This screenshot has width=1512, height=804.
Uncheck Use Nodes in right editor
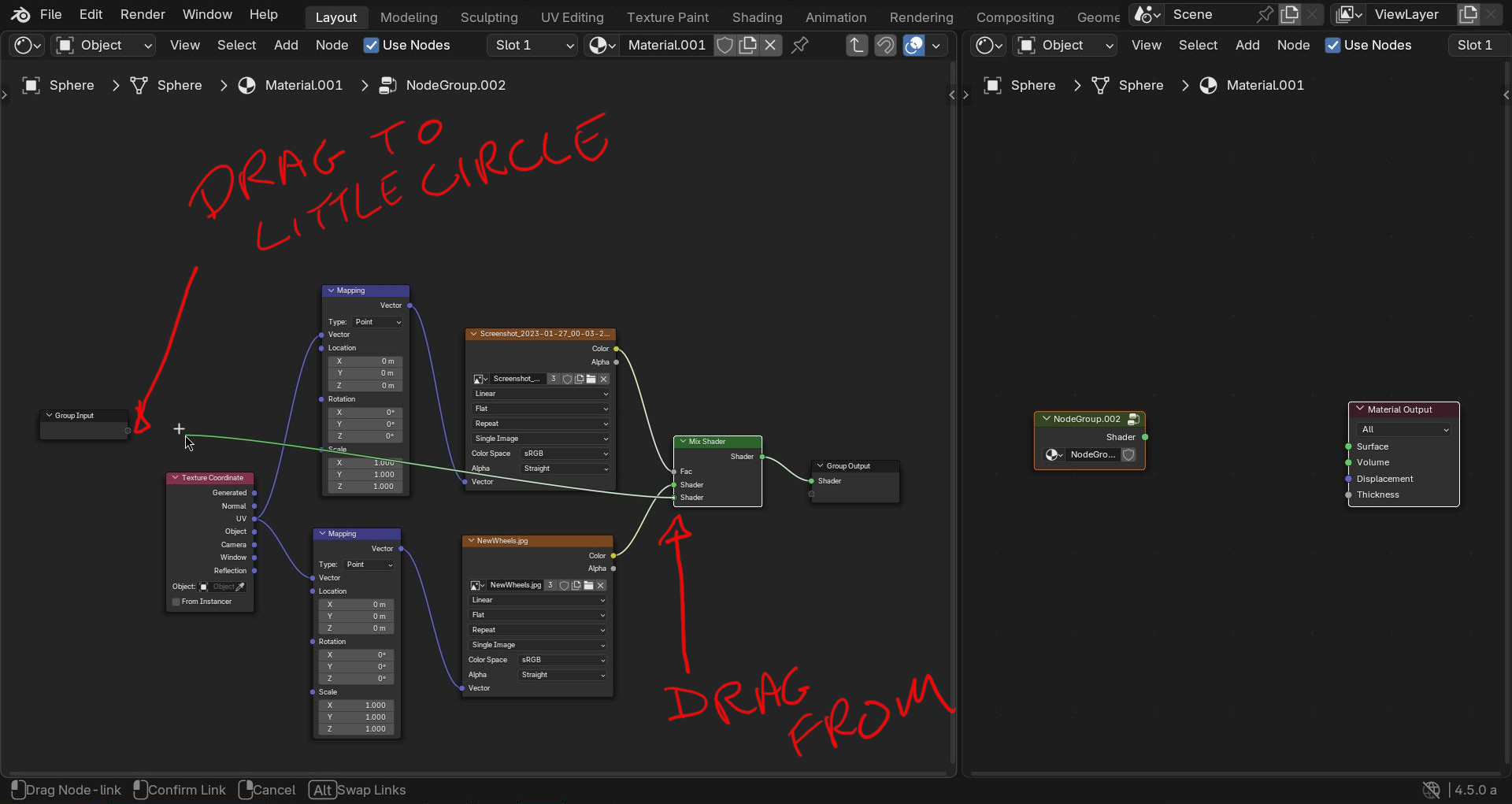(1332, 46)
